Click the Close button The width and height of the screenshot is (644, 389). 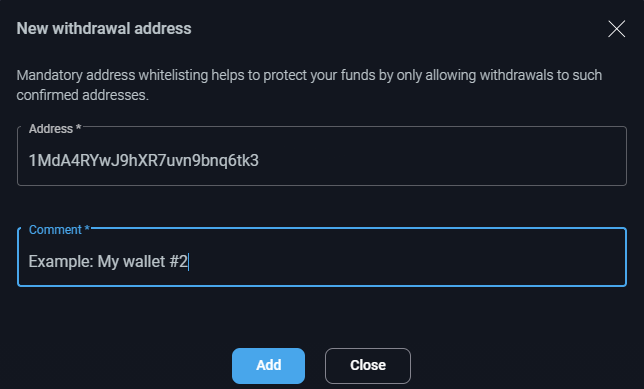[368, 366]
